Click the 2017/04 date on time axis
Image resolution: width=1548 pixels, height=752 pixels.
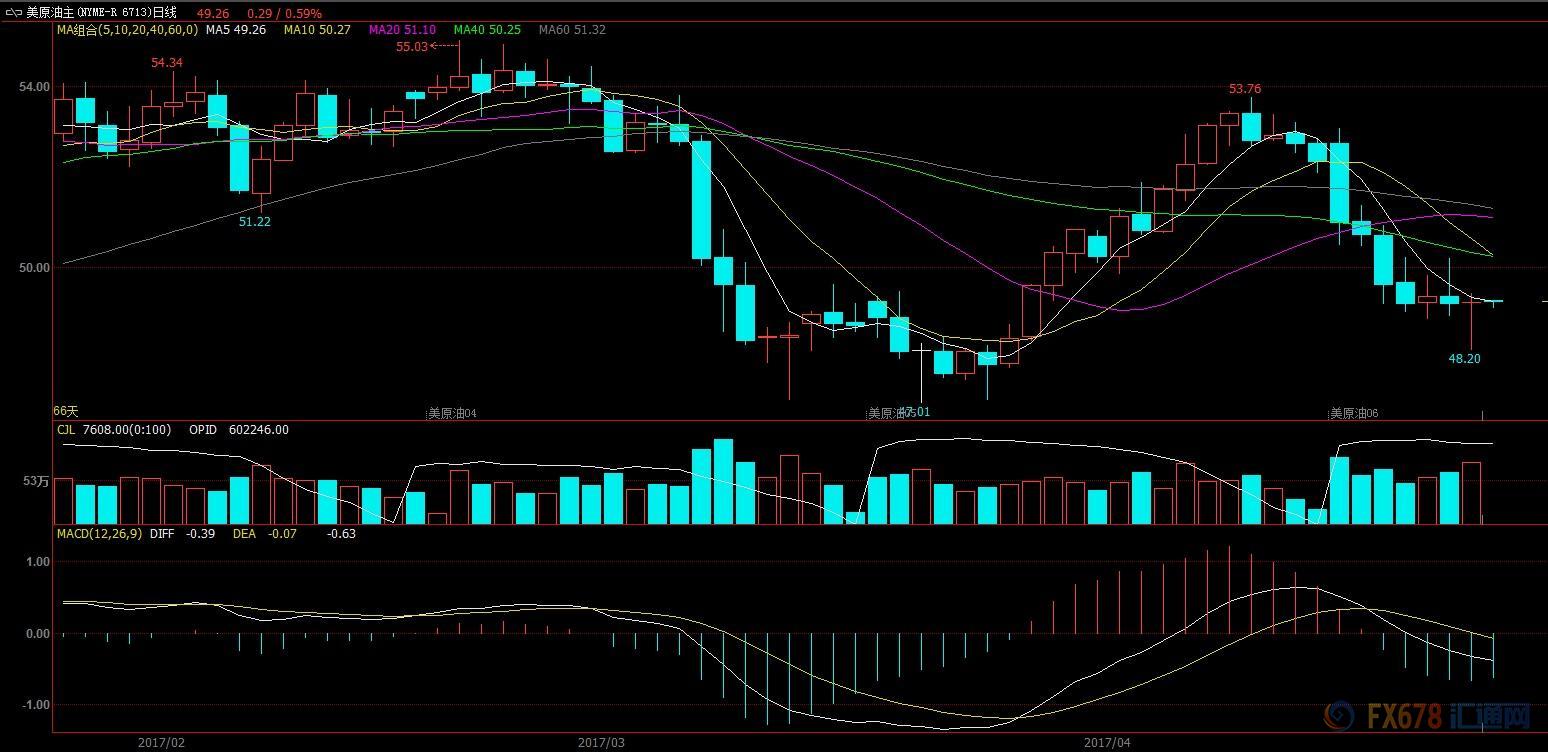[1107, 743]
